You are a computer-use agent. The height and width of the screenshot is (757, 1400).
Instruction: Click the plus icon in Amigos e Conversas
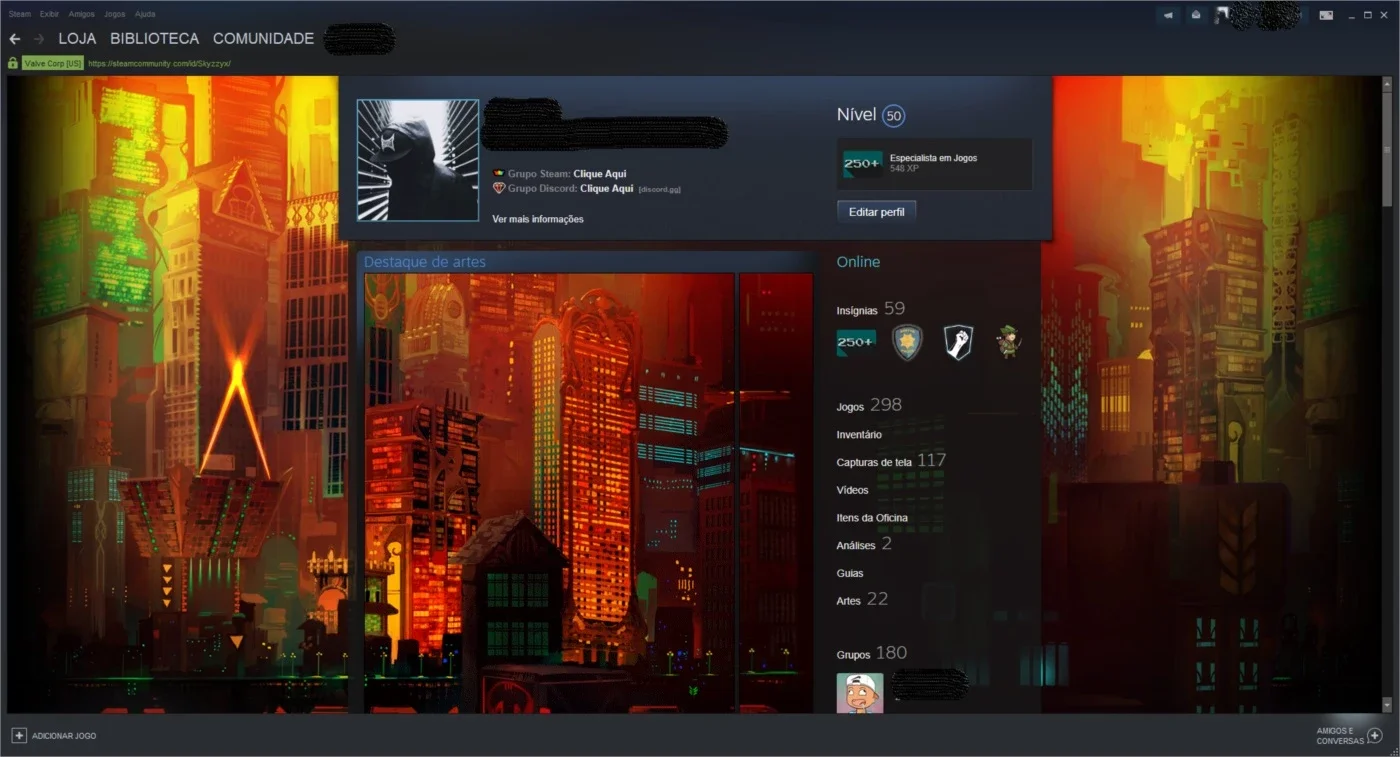[1374, 735]
